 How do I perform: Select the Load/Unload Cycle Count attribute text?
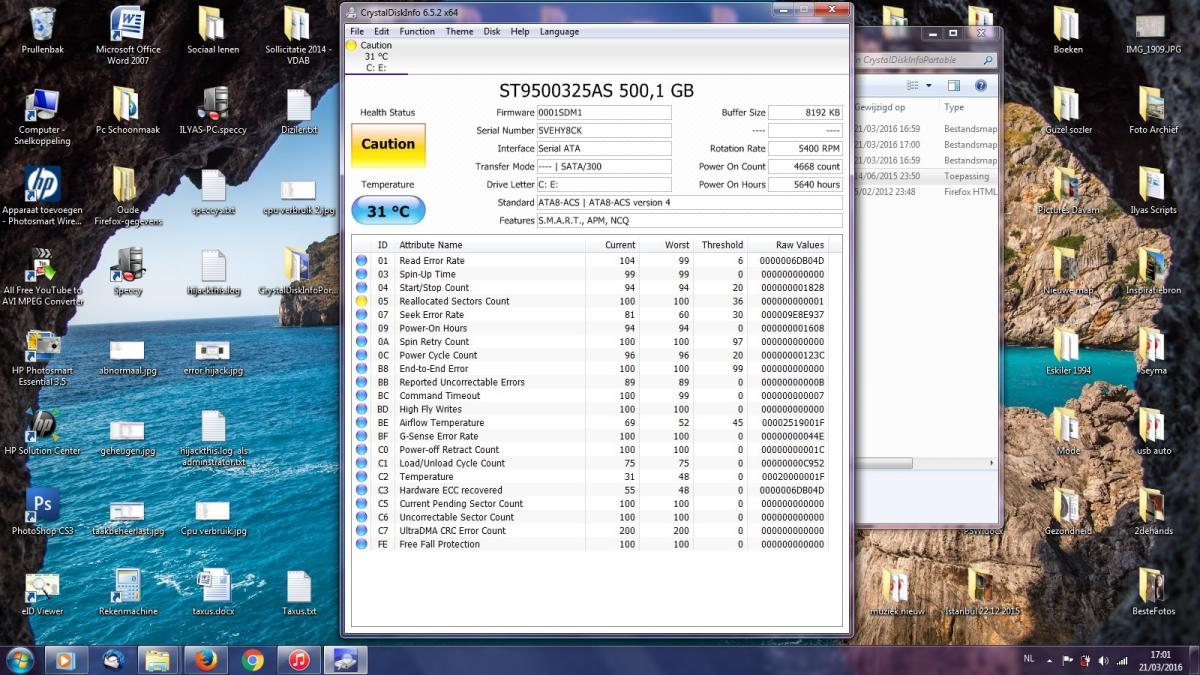(452, 463)
